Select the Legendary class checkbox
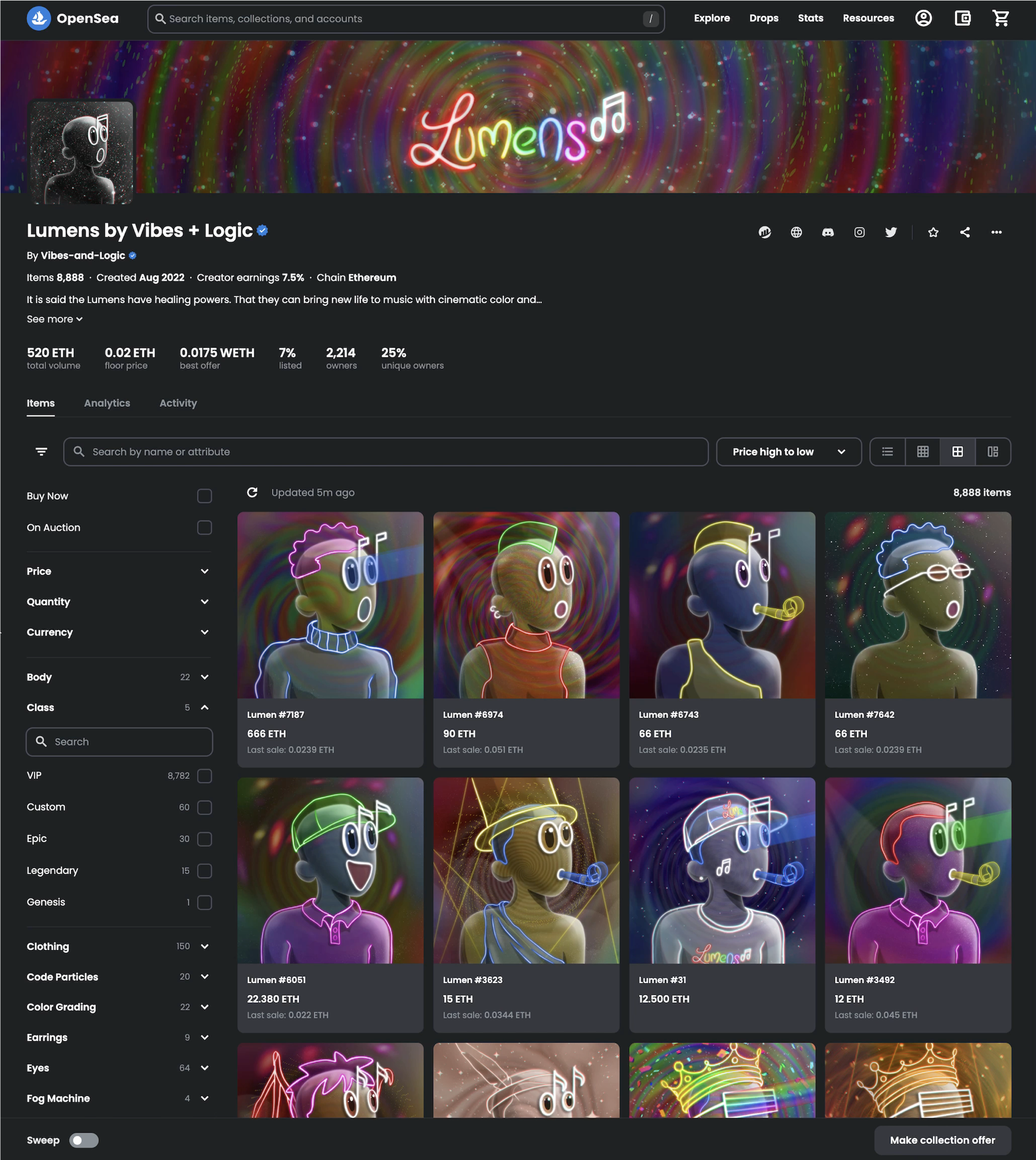1036x1160 pixels. 204,871
